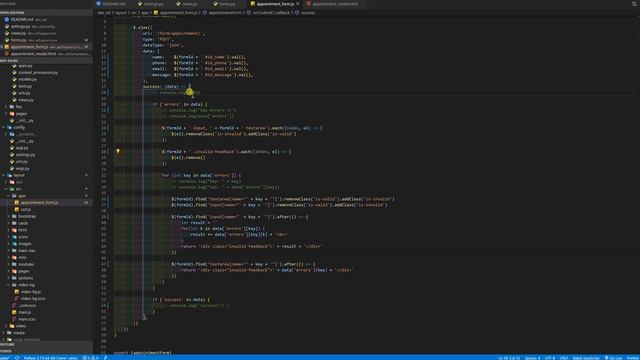Select forms.py in Open Editors list

point(46,40)
